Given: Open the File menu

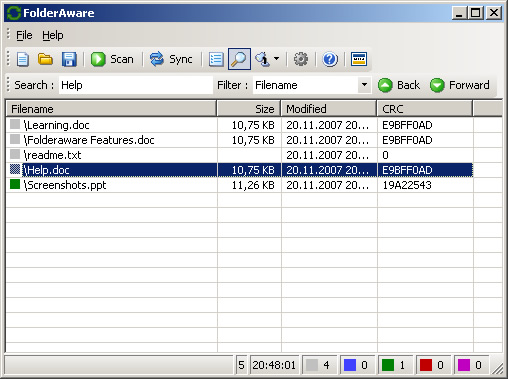Looking at the screenshot, I should click(24, 35).
